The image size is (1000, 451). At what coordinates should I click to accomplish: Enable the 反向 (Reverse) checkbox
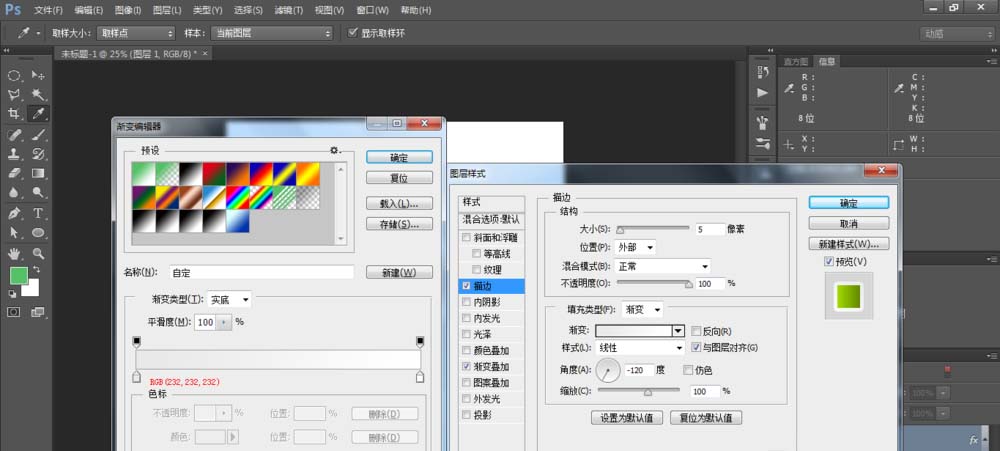(x=696, y=331)
